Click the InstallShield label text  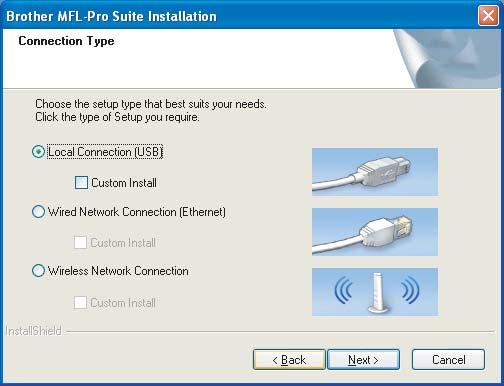click(34, 331)
